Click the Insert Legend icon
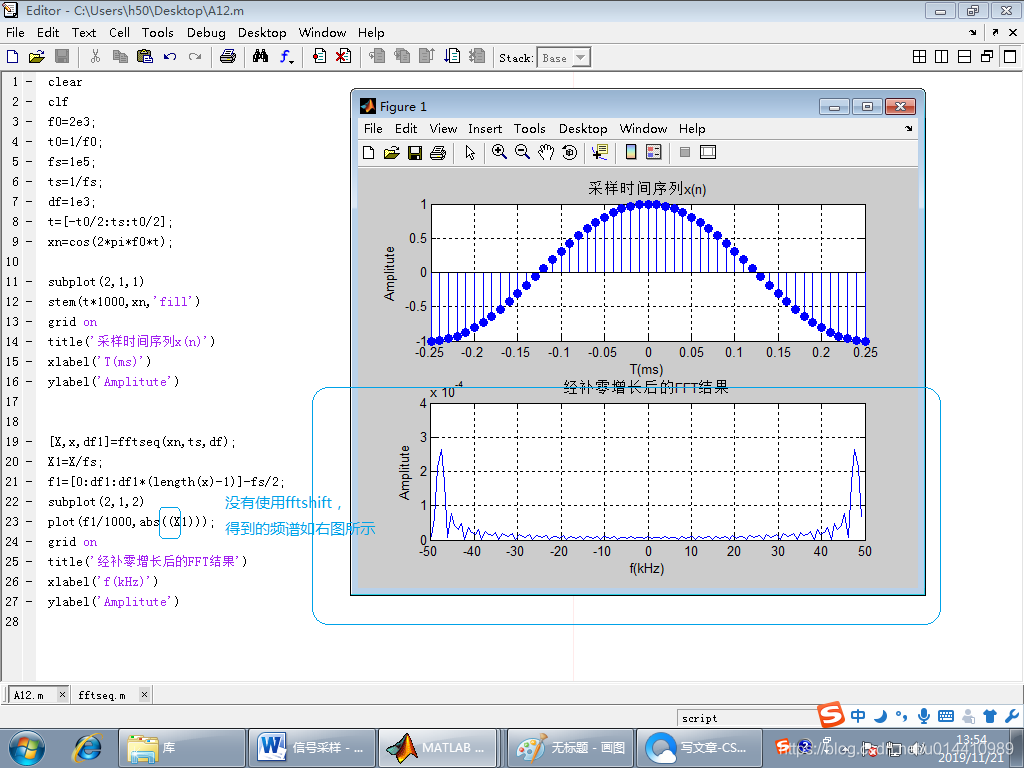 click(654, 152)
